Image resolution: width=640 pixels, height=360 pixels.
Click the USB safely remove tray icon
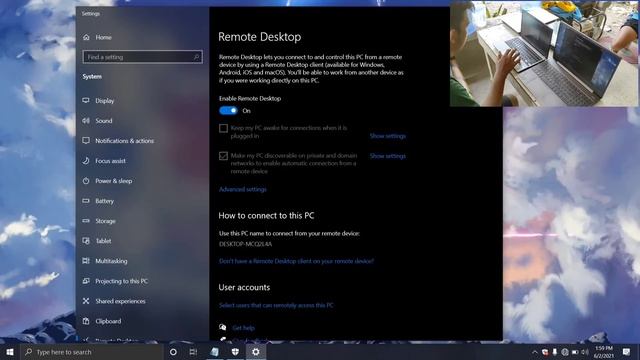555,352
